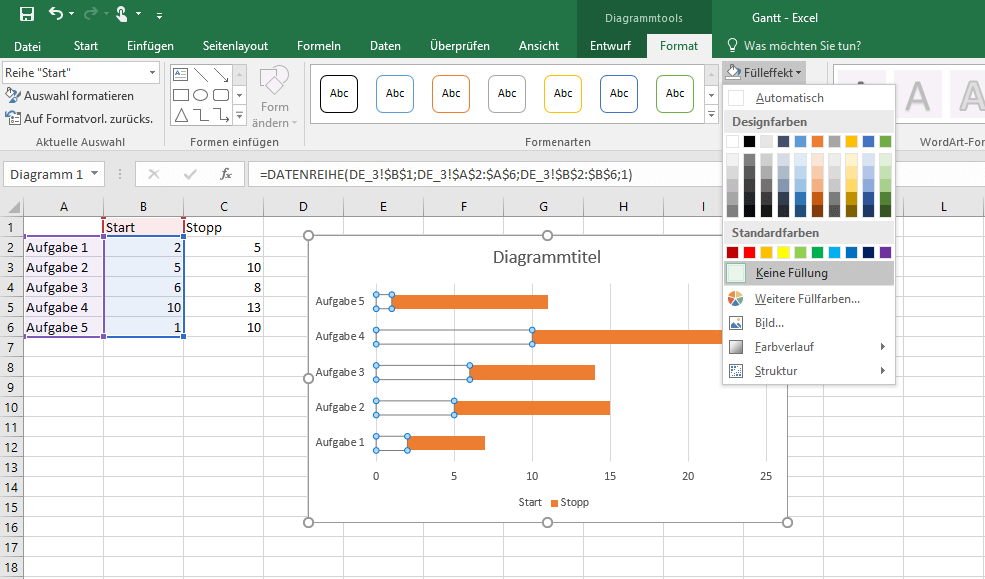This screenshot has height=579, width=985.
Task: Choose Bild... fill option
Action: [x=808, y=323]
